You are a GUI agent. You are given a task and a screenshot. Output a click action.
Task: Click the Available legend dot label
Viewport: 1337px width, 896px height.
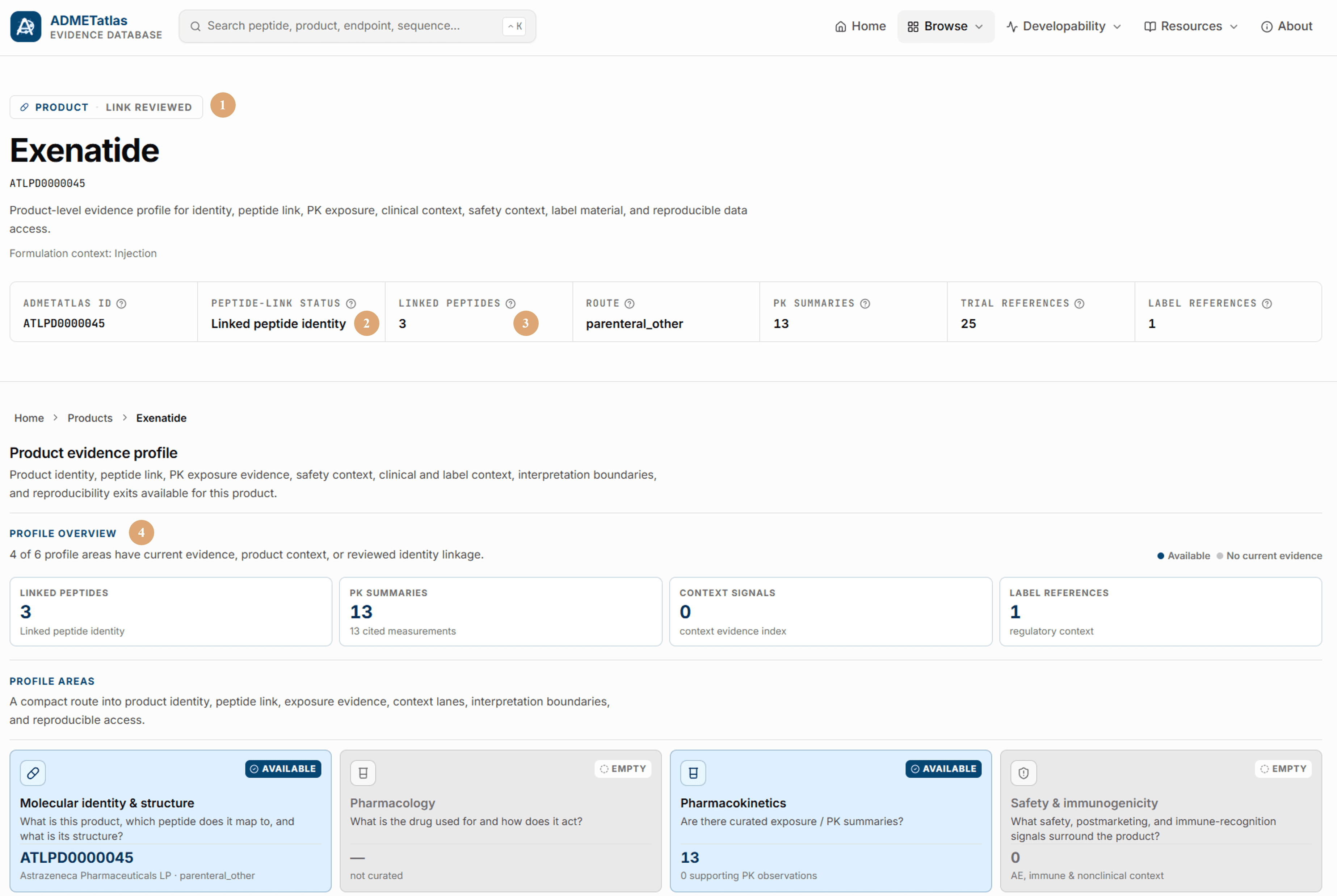pyautogui.click(x=1183, y=555)
